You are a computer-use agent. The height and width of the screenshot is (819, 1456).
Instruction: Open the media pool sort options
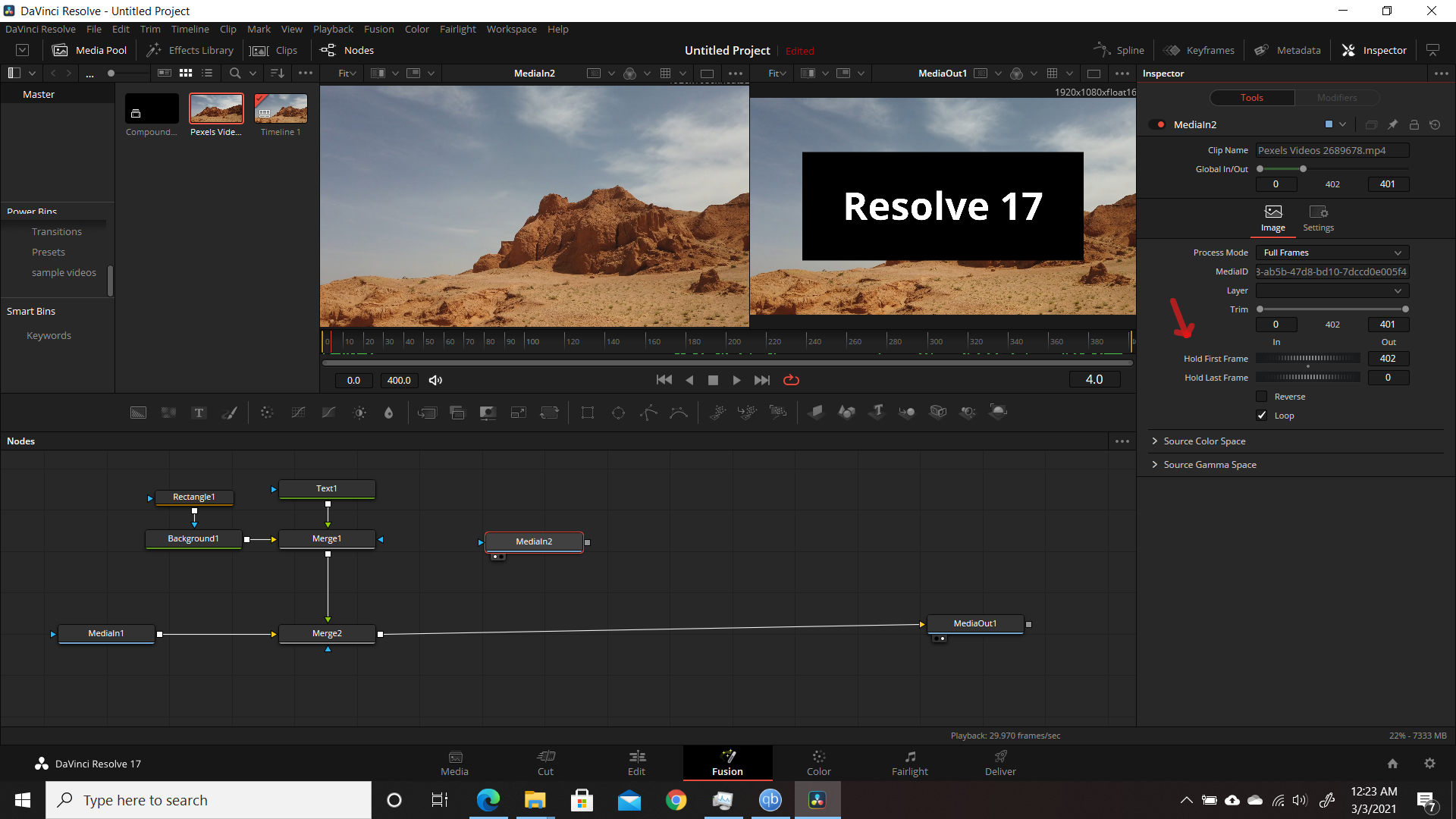pos(278,73)
